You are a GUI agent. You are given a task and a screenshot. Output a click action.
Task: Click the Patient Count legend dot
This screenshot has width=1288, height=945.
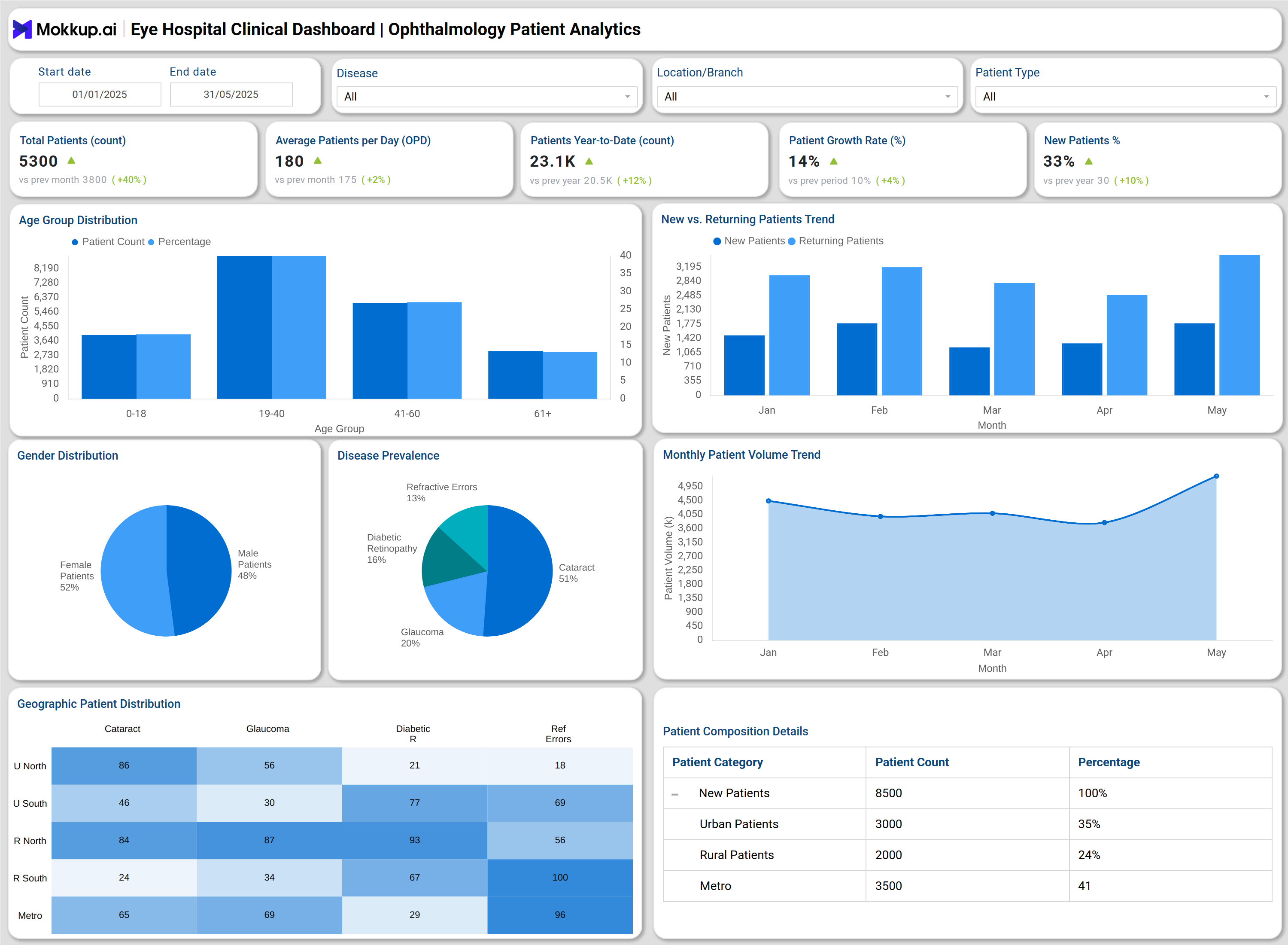pos(75,242)
